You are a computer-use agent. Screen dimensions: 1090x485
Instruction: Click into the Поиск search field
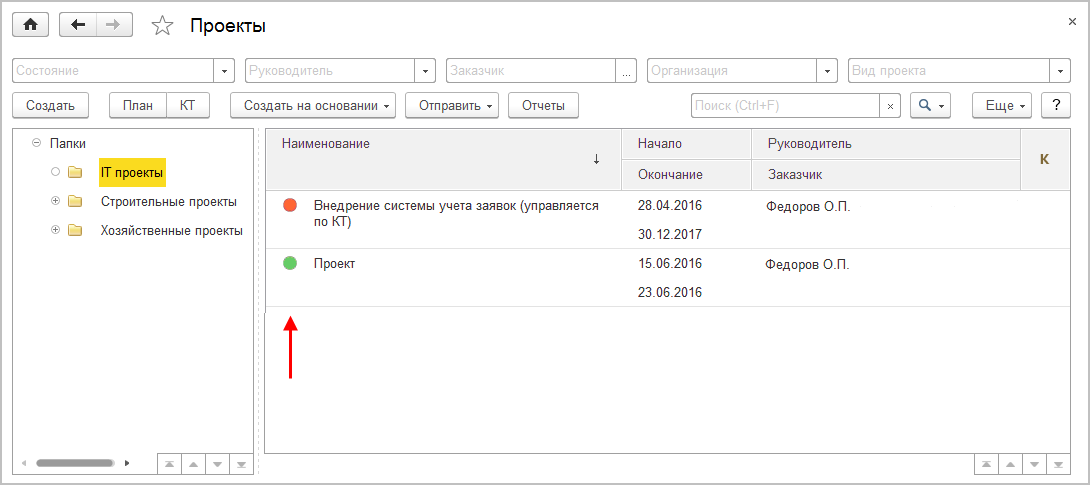(x=785, y=105)
